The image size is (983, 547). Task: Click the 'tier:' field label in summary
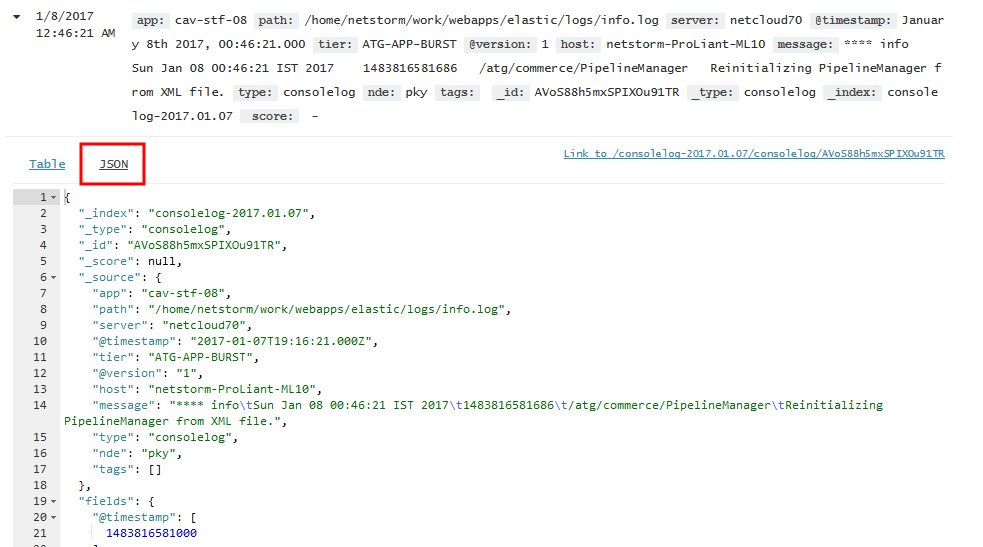coord(335,44)
